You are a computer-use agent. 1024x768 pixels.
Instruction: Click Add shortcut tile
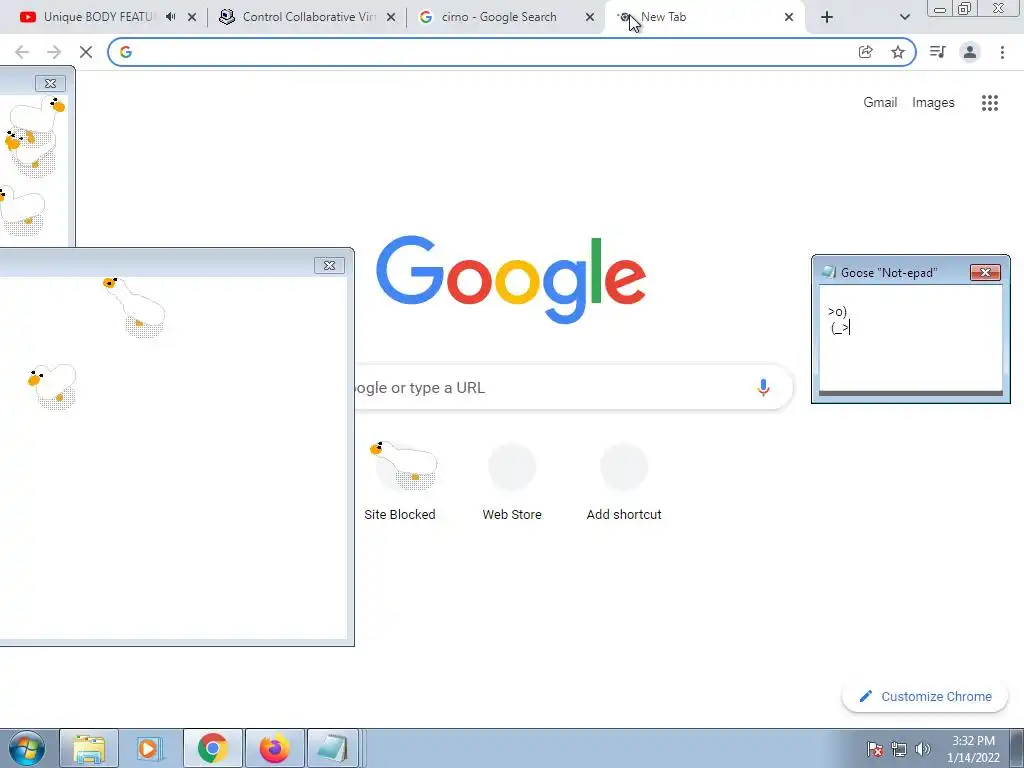[x=624, y=481]
